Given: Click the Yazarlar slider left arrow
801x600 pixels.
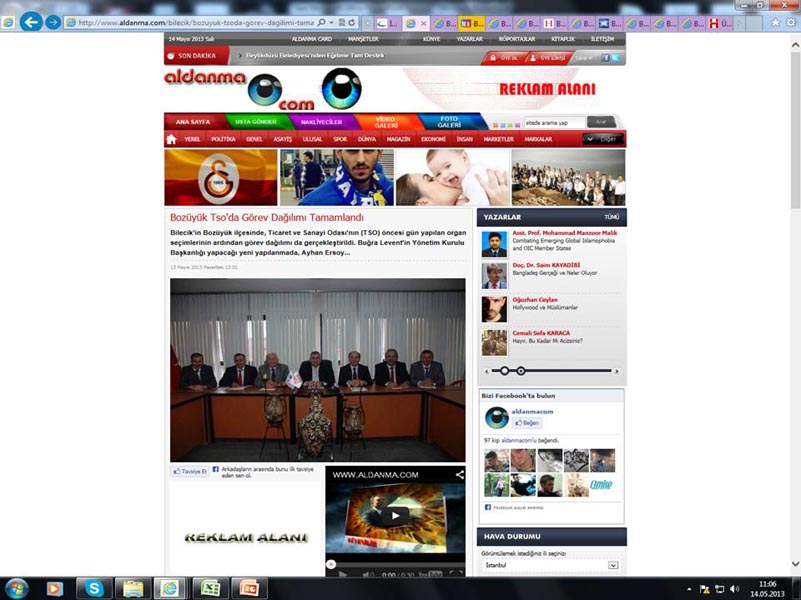Looking at the screenshot, I should coord(486,371).
